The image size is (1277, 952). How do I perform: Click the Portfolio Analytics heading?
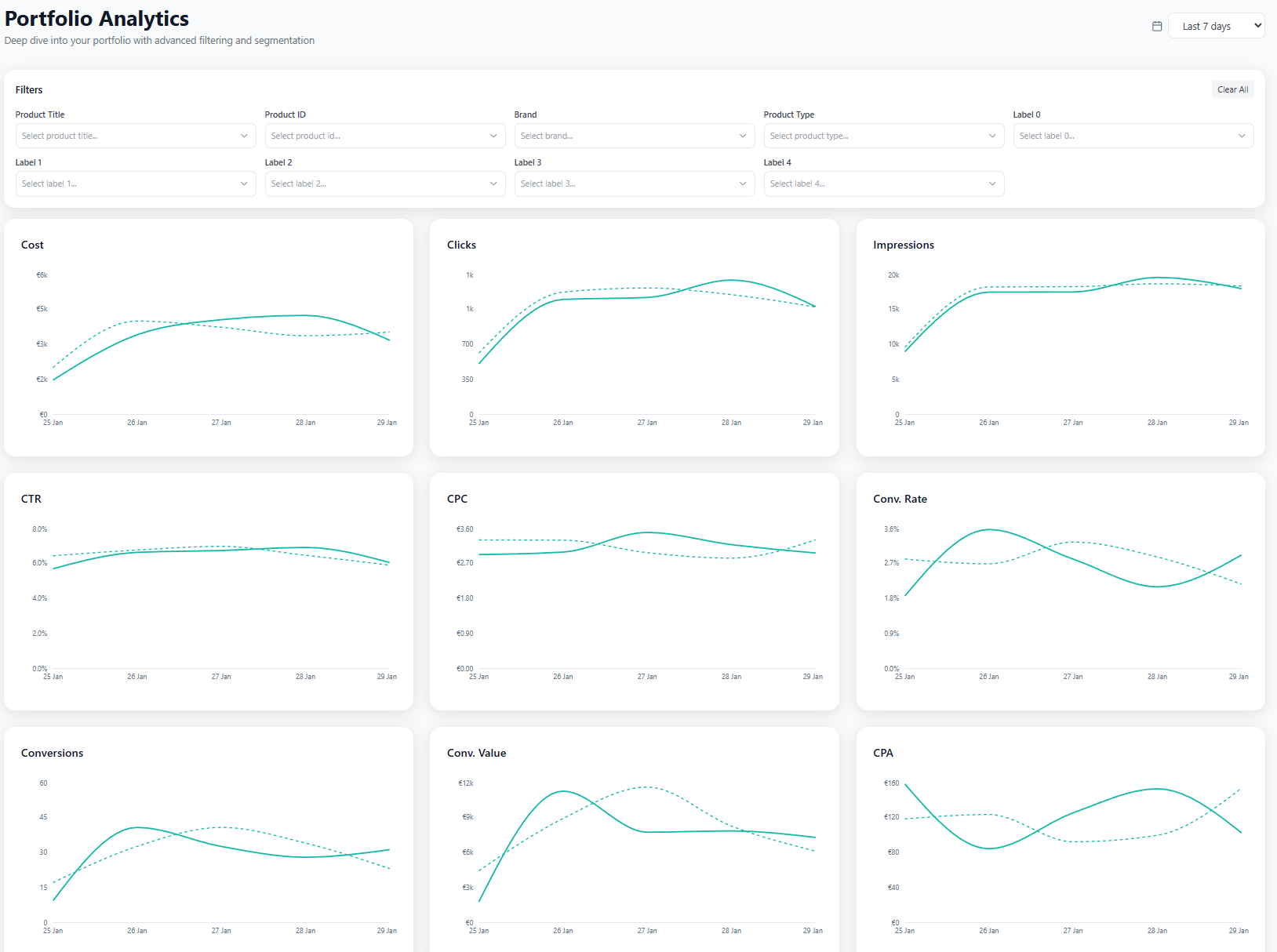click(x=96, y=18)
